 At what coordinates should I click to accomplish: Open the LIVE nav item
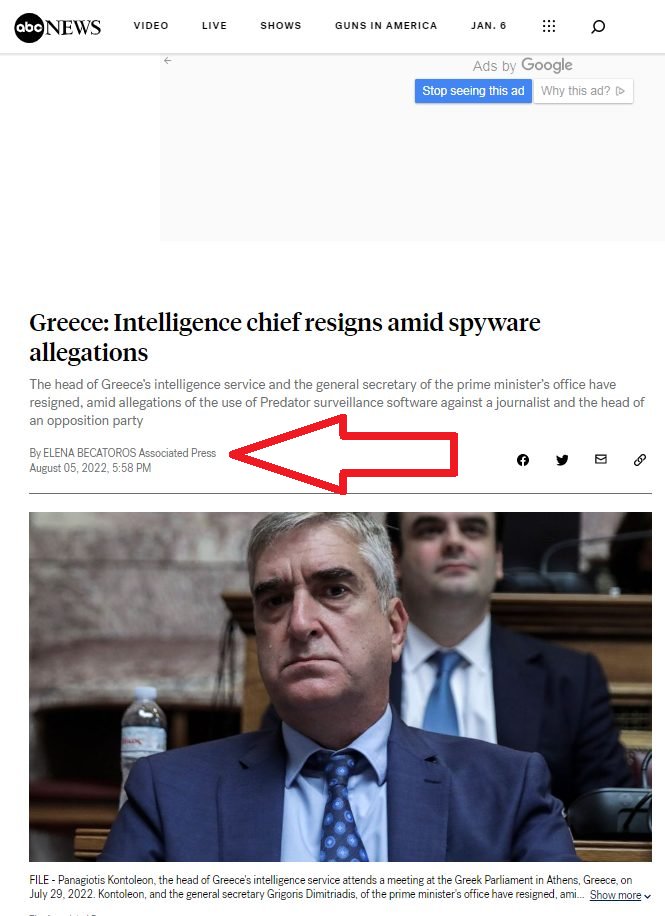pos(214,26)
